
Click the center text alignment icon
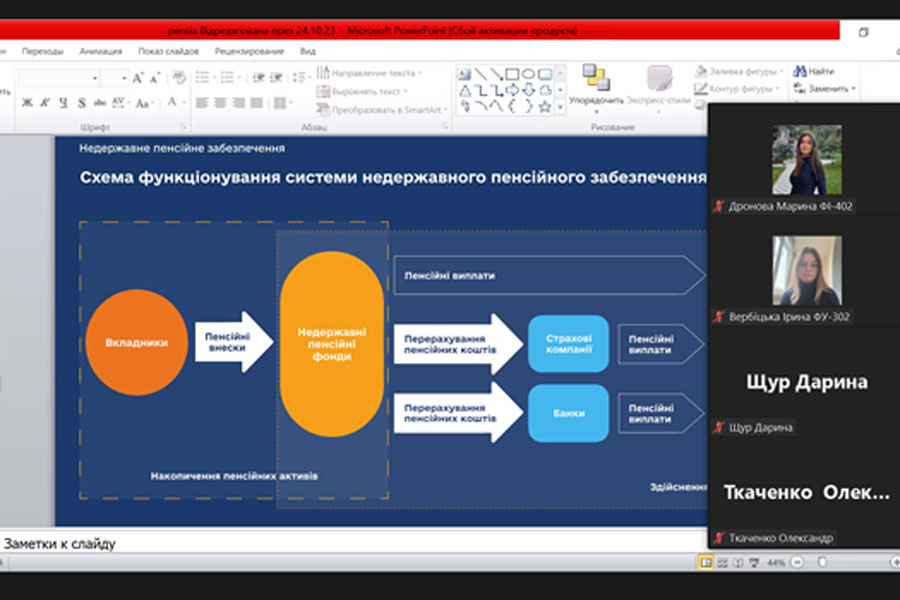click(220, 103)
